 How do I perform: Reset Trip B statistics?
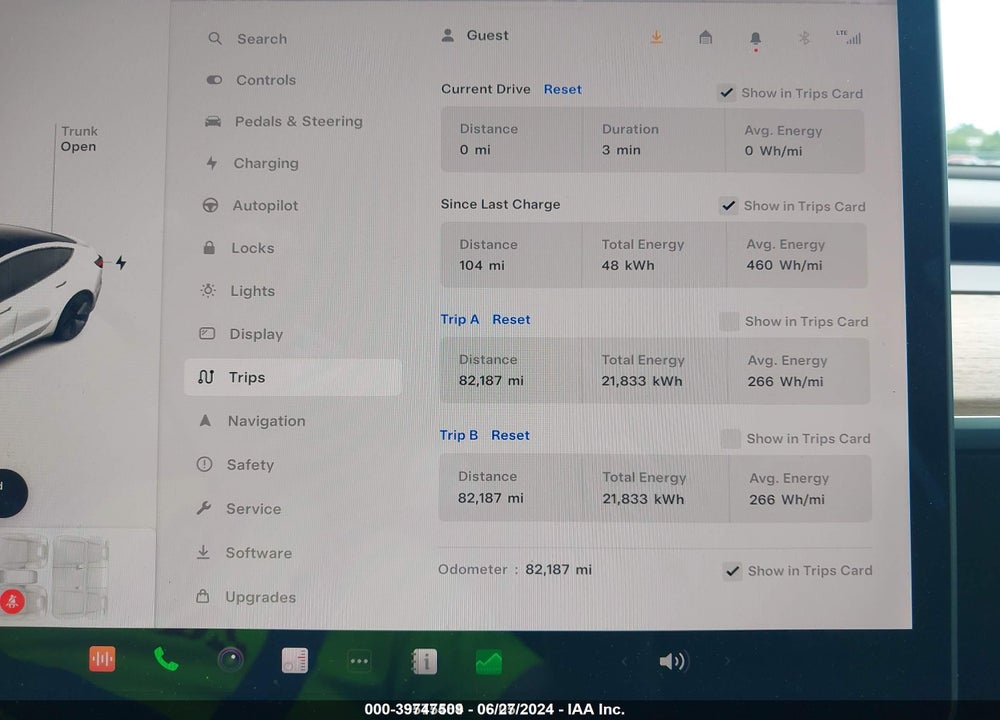click(x=510, y=435)
